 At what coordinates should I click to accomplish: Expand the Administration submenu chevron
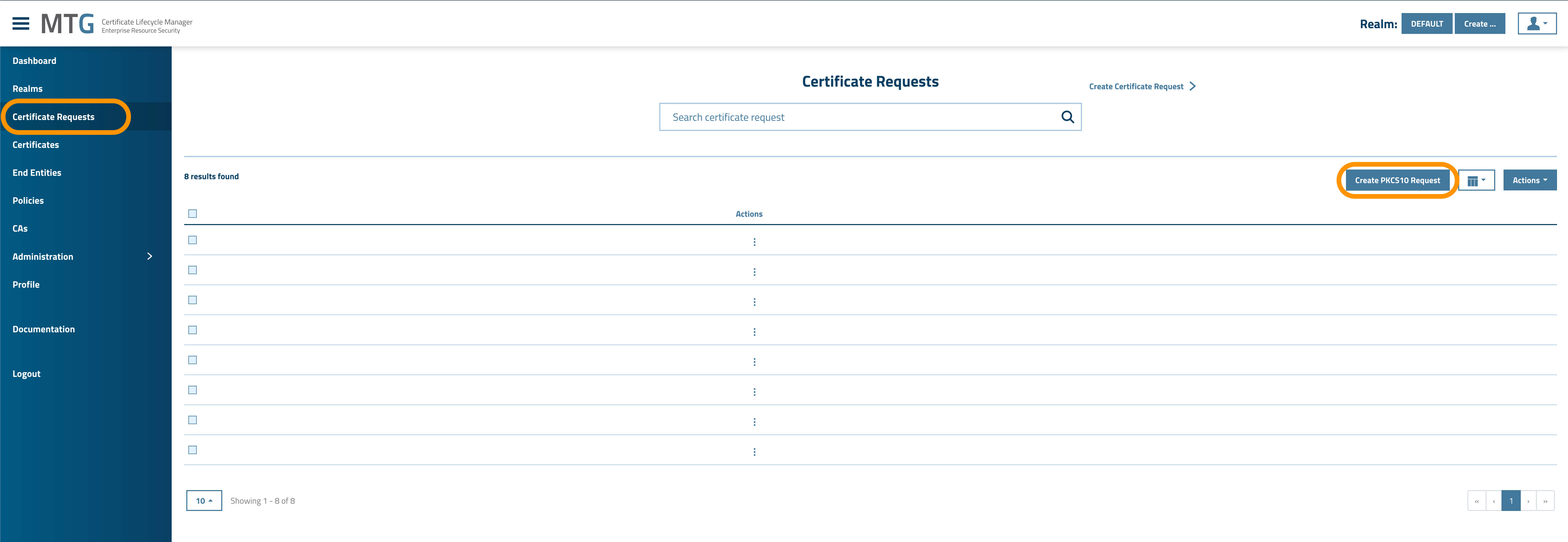[150, 257]
